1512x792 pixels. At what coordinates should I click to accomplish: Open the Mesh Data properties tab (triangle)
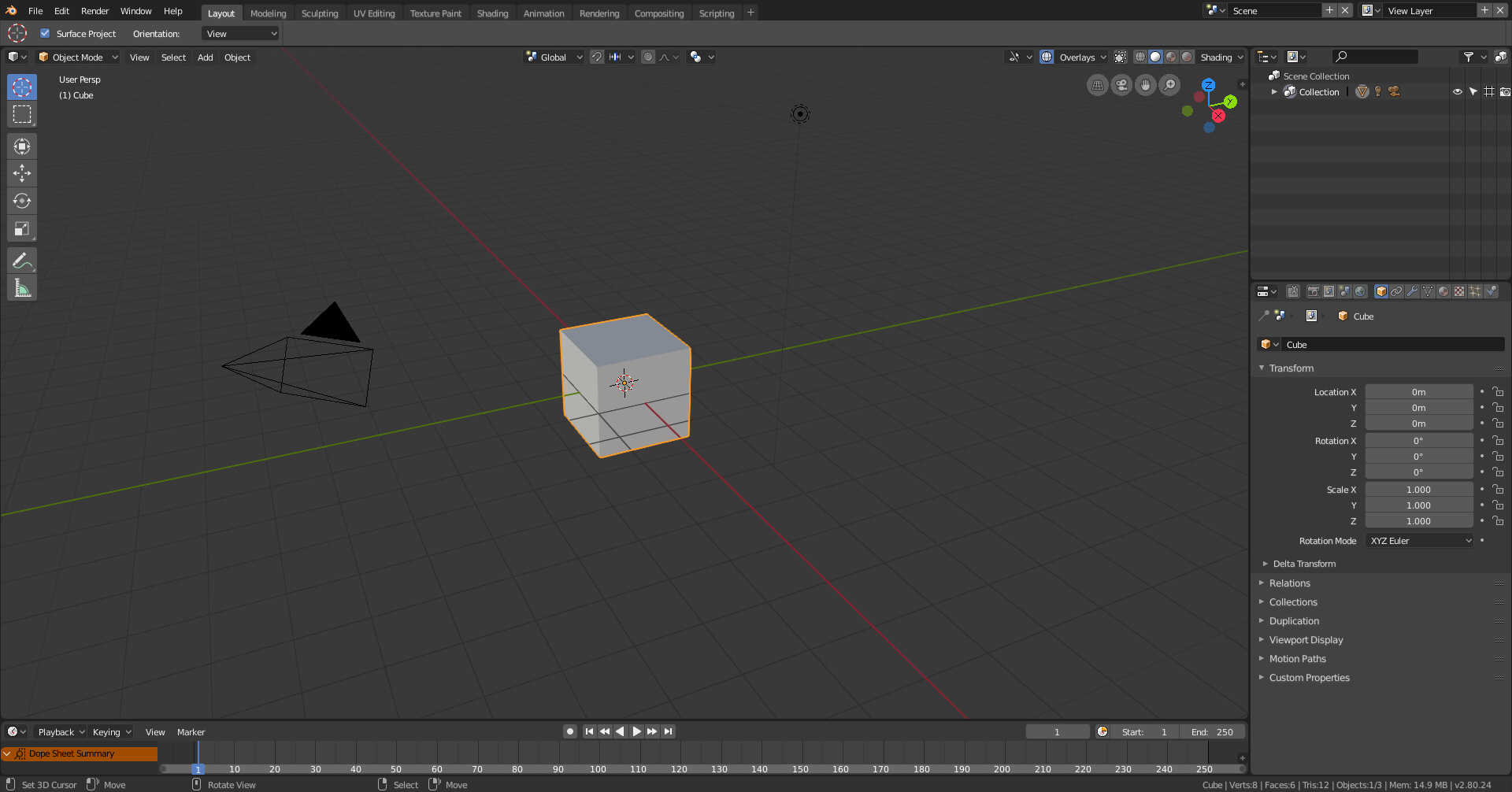[x=1428, y=291]
